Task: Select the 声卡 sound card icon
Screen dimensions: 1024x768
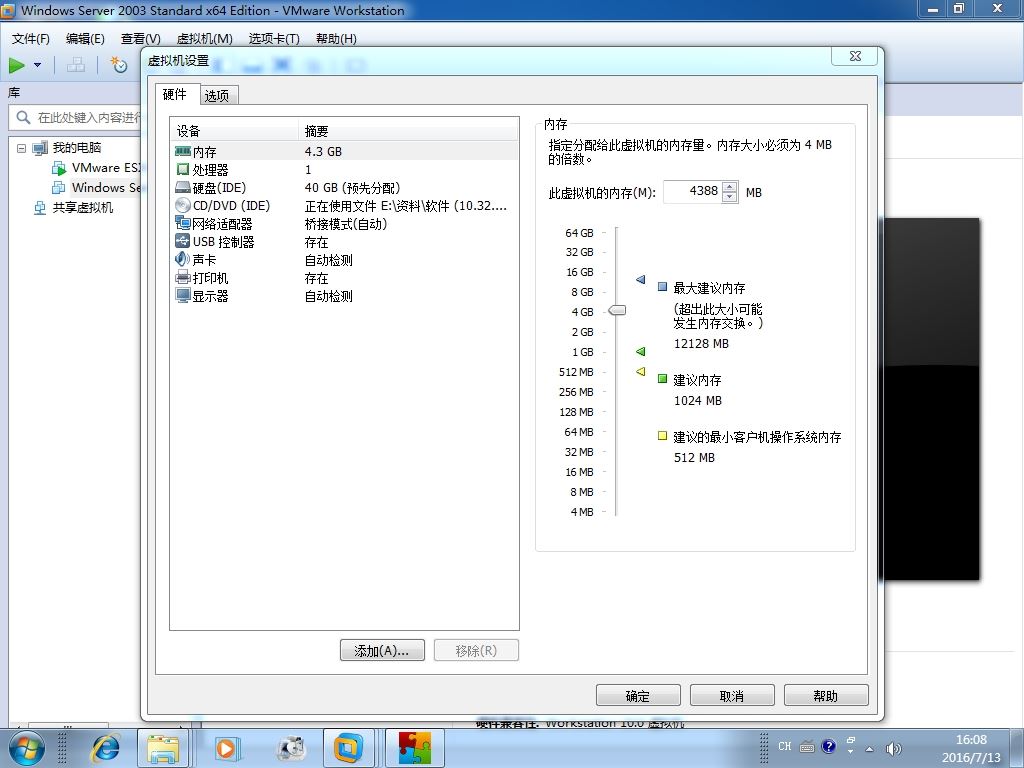Action: (x=183, y=259)
